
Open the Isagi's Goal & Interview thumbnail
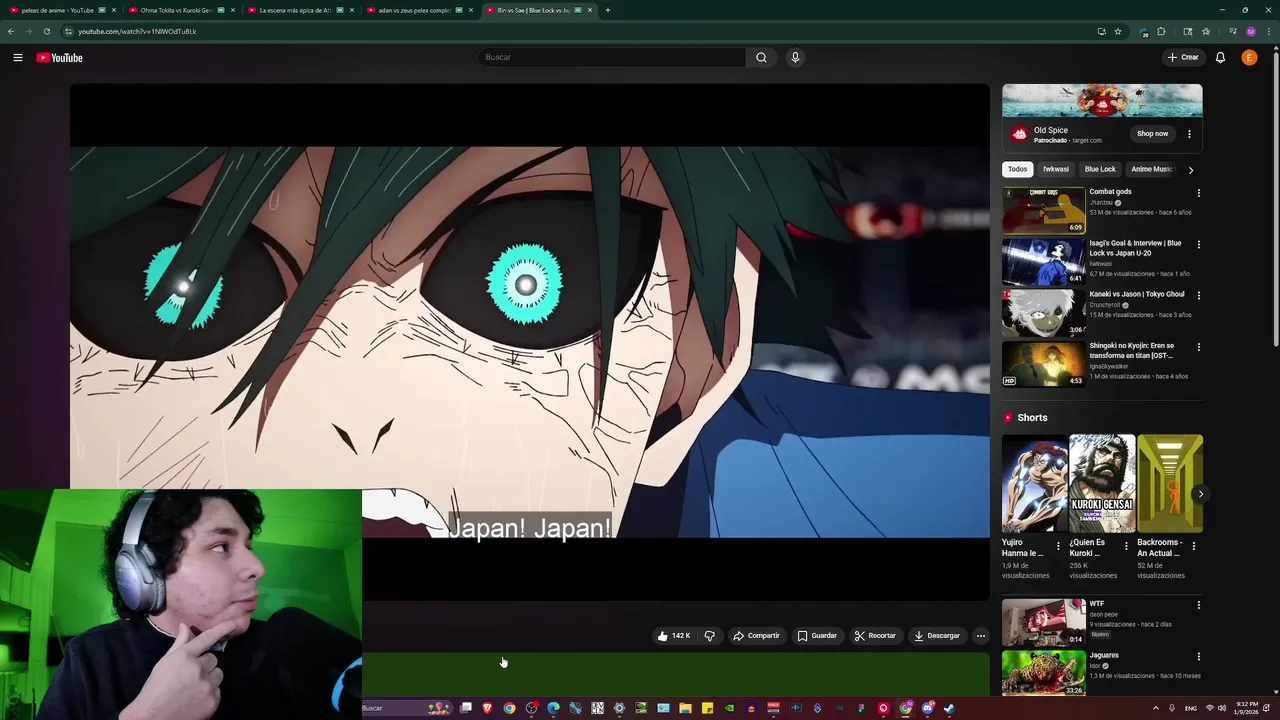[x=1043, y=261]
